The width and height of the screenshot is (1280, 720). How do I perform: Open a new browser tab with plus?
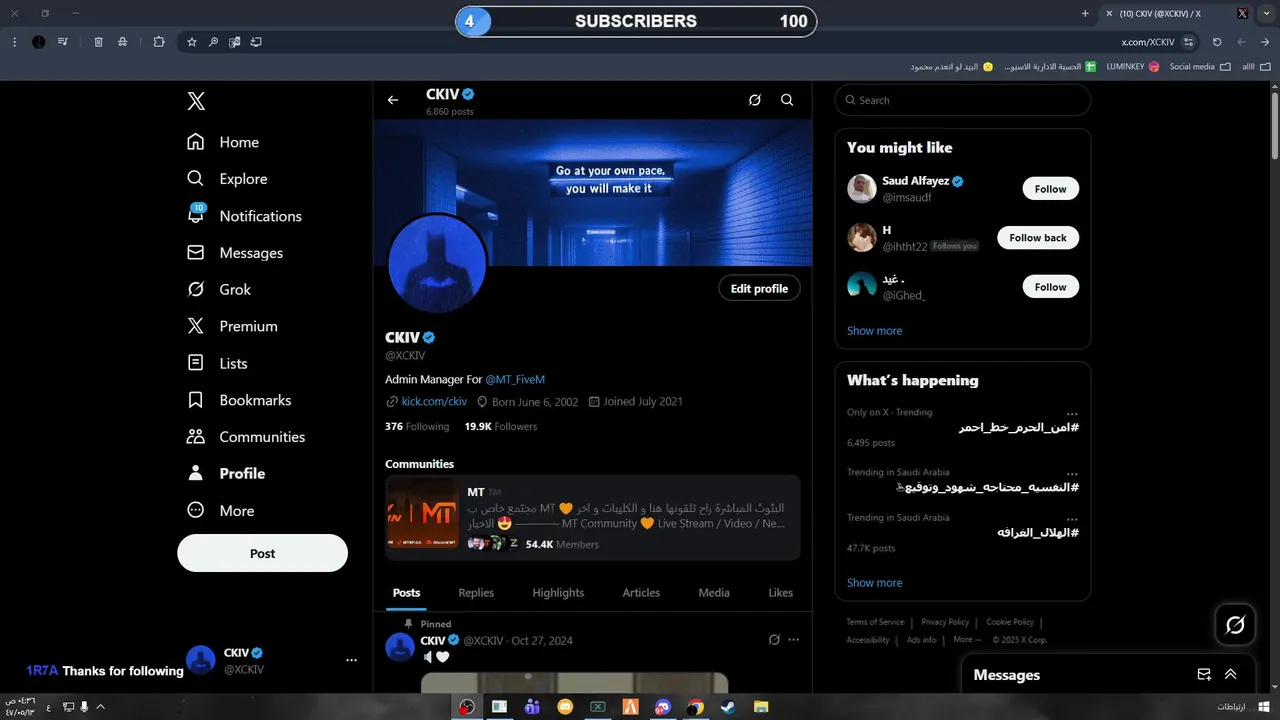[x=1085, y=13]
